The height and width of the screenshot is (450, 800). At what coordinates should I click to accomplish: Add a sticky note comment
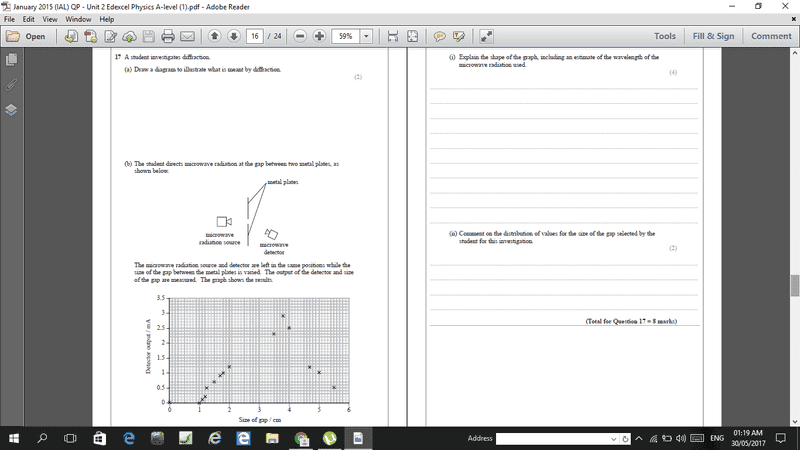(439, 37)
